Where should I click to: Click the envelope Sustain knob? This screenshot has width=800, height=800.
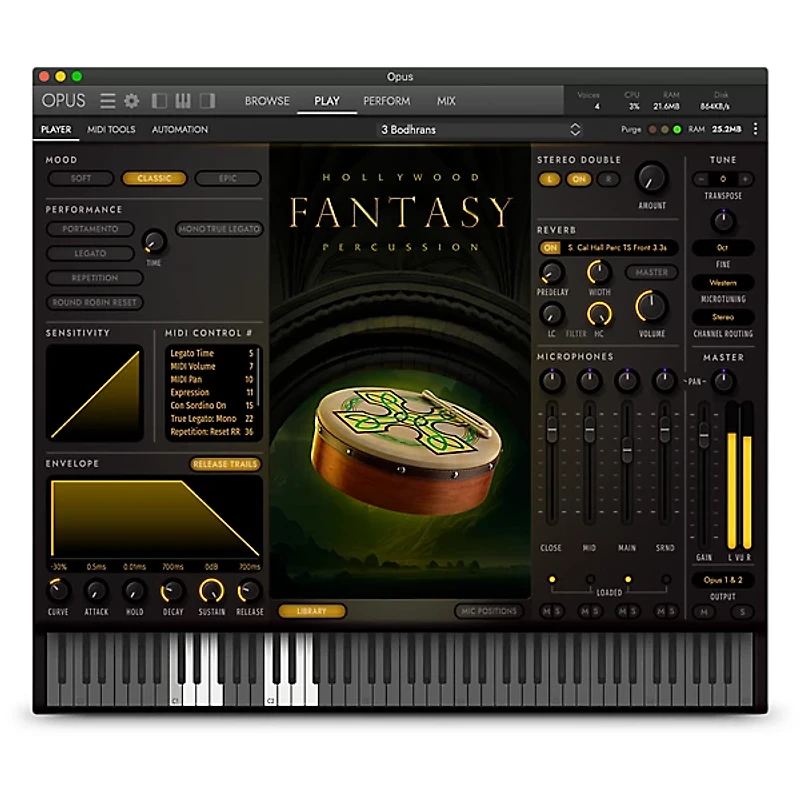[x=211, y=591]
